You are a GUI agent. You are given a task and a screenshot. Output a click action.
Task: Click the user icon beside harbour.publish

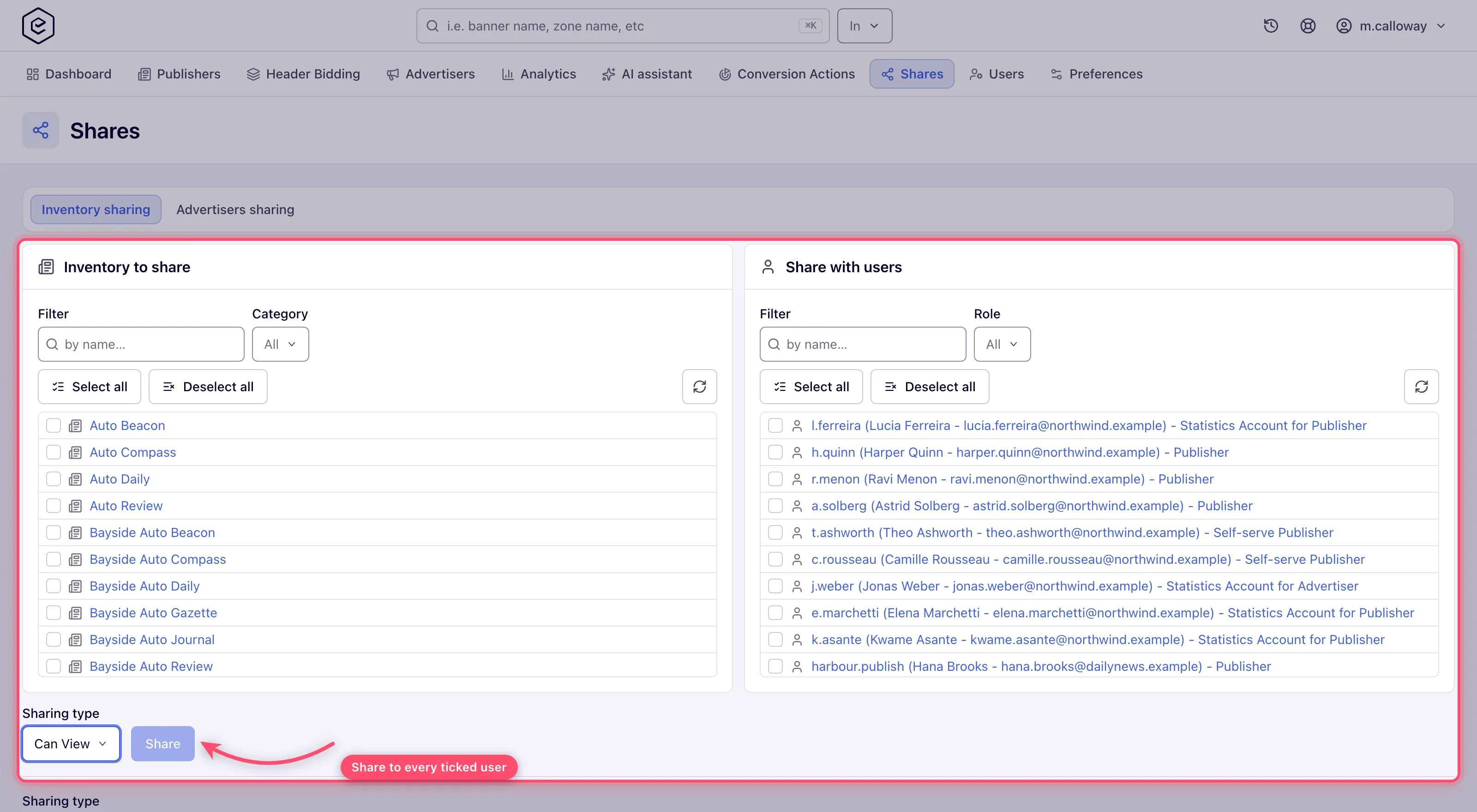(x=796, y=667)
